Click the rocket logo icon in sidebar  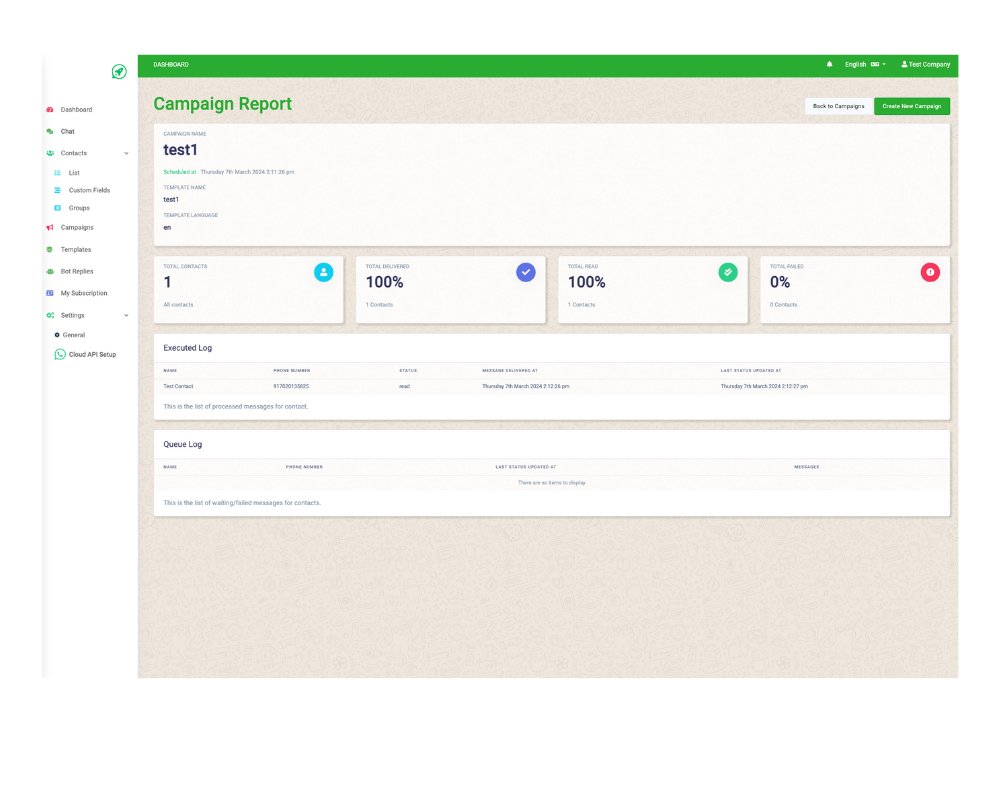click(119, 71)
